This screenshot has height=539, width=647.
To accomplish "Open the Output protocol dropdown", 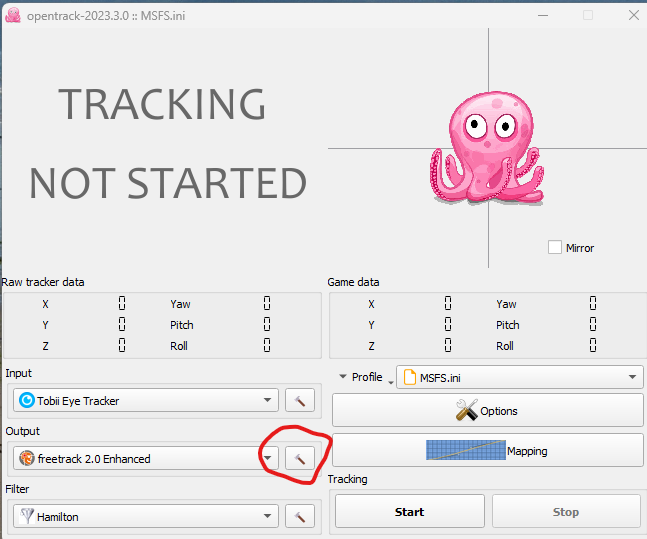I will click(x=146, y=458).
